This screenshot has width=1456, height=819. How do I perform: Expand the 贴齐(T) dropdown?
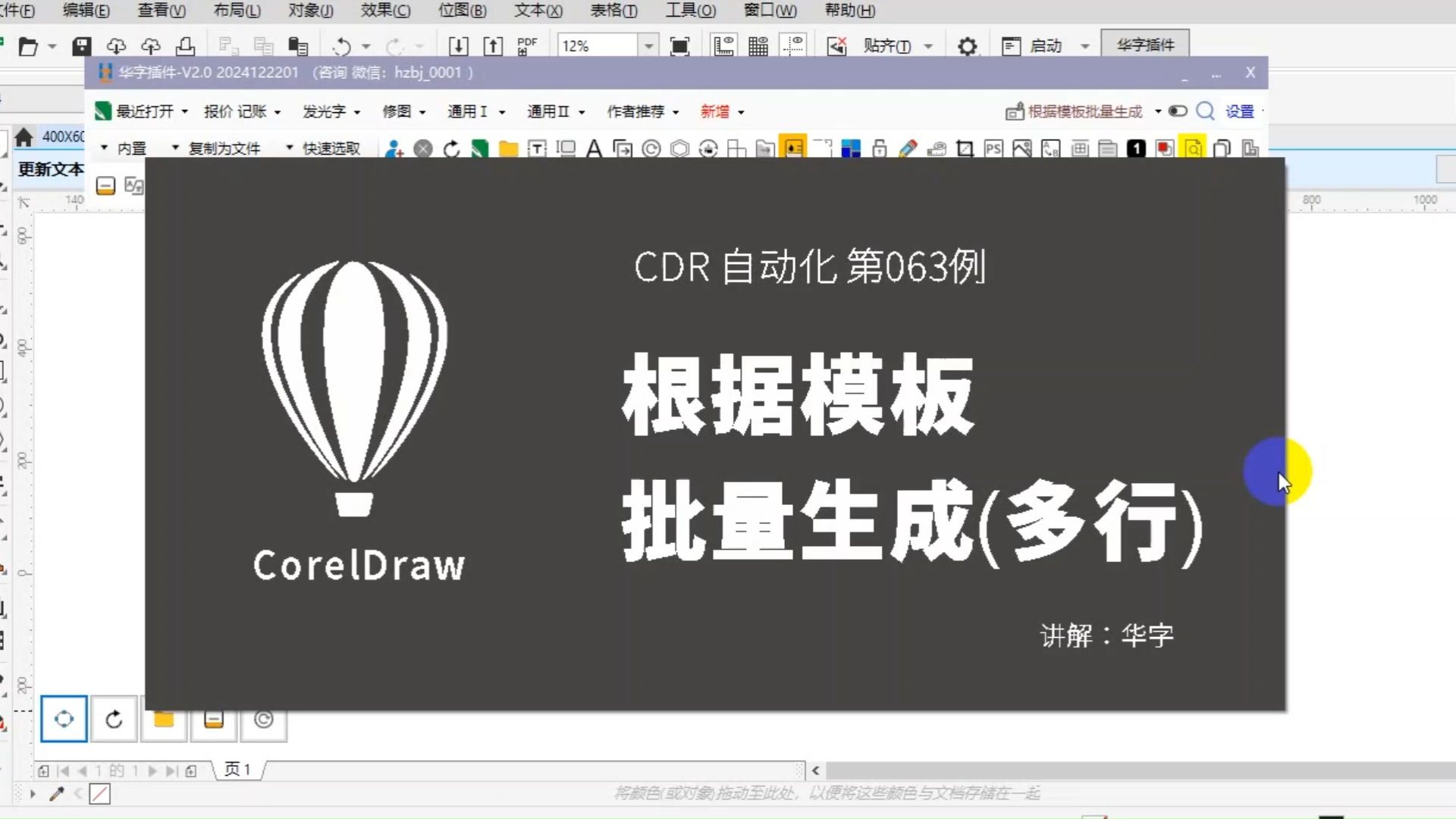coord(928,46)
